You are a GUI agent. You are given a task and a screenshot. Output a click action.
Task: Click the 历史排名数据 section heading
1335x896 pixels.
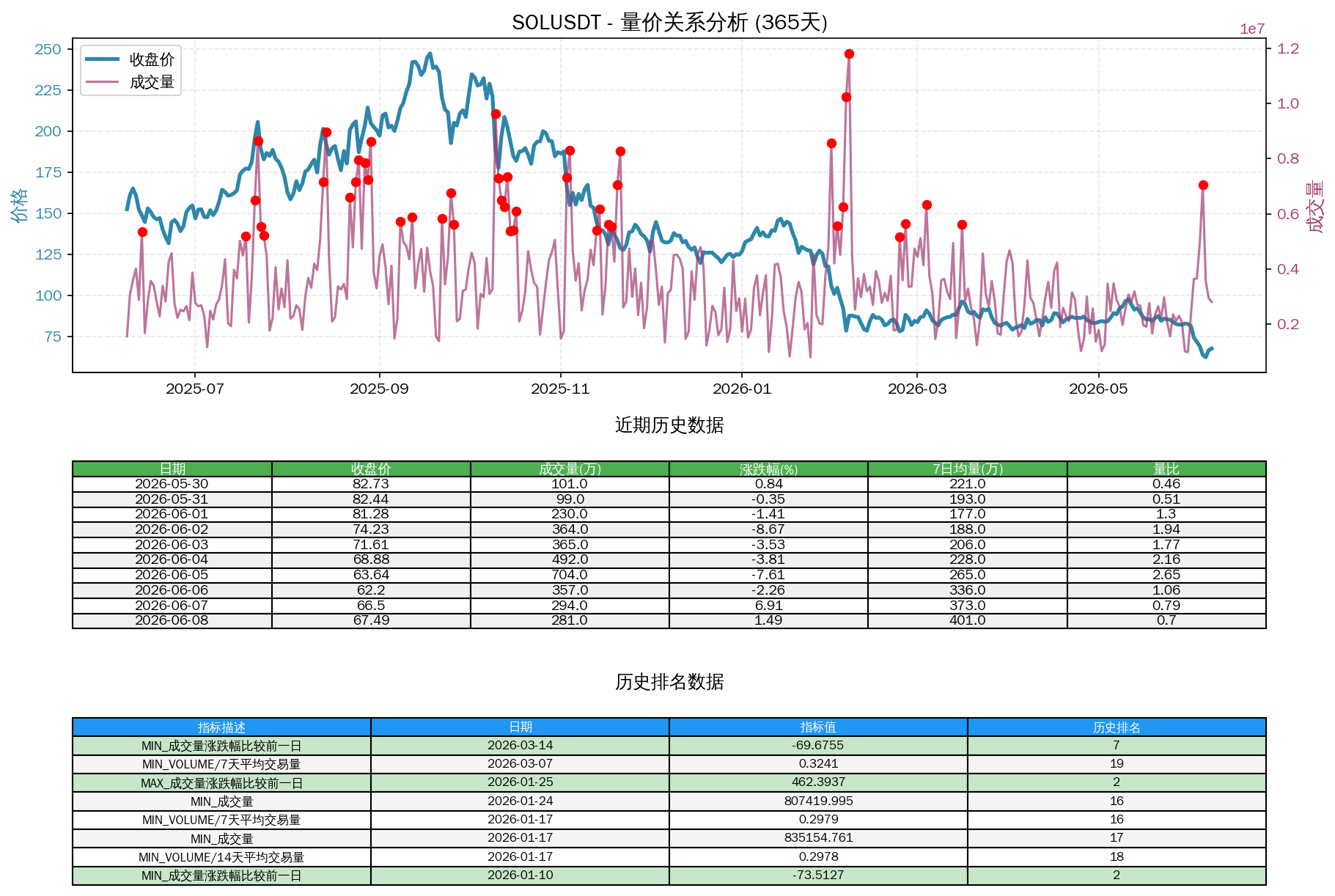click(x=669, y=682)
